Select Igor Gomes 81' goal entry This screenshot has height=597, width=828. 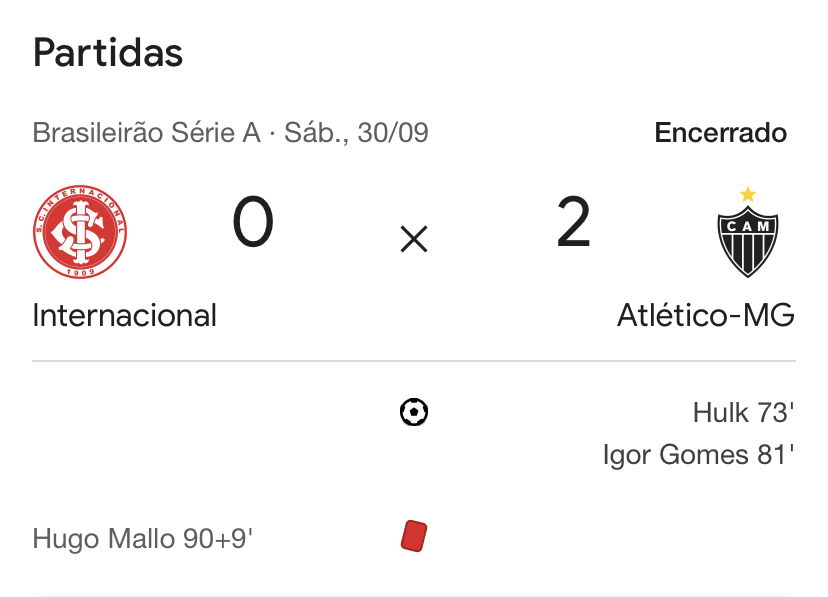pos(699,454)
